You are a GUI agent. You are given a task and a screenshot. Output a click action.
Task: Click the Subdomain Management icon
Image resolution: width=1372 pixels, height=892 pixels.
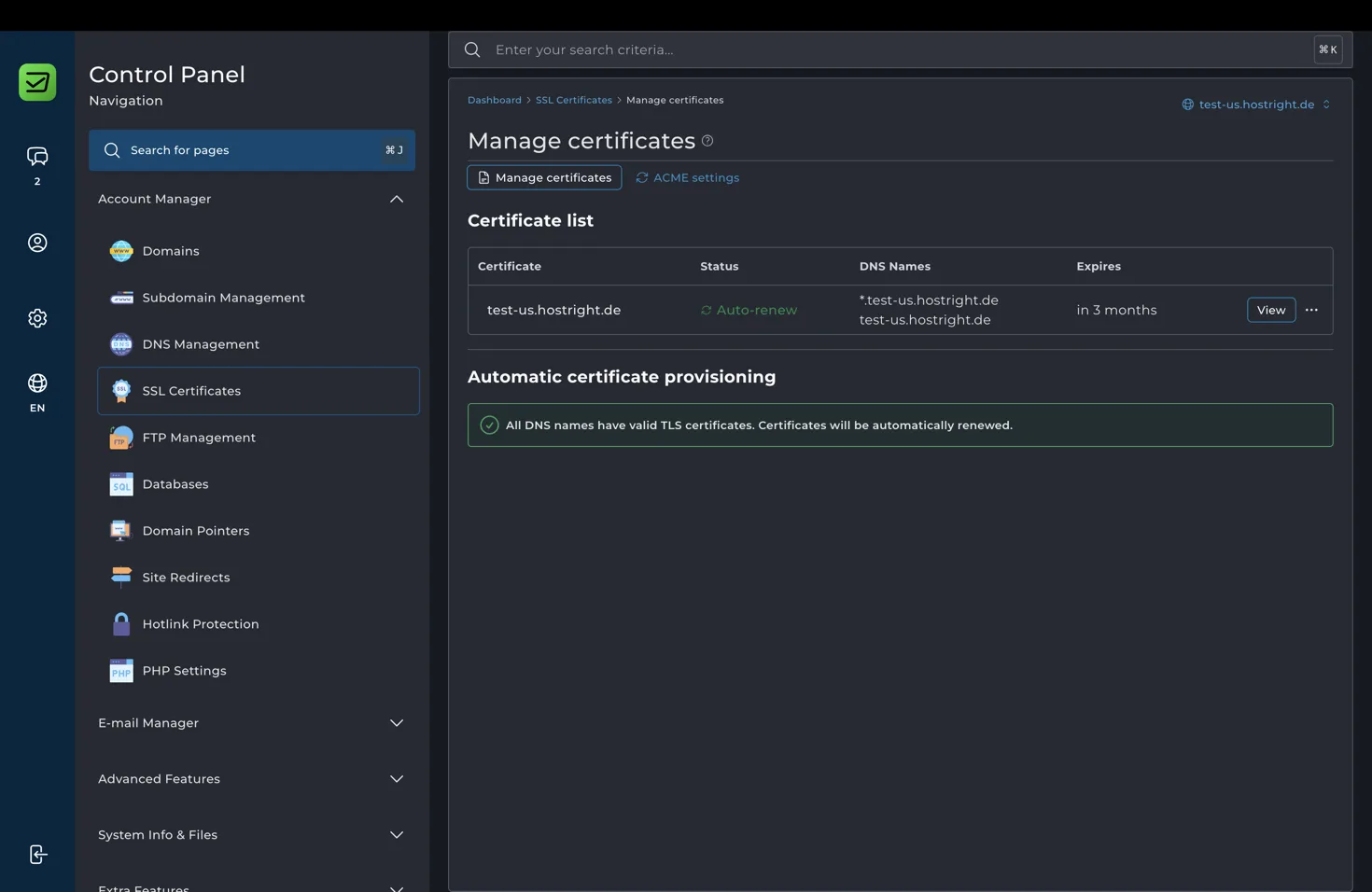(121, 298)
